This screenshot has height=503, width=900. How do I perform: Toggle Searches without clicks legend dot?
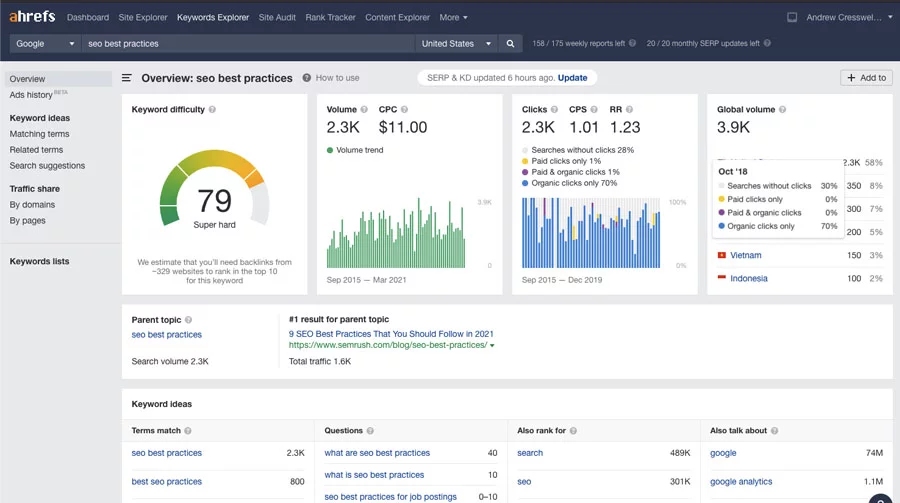[525, 150]
